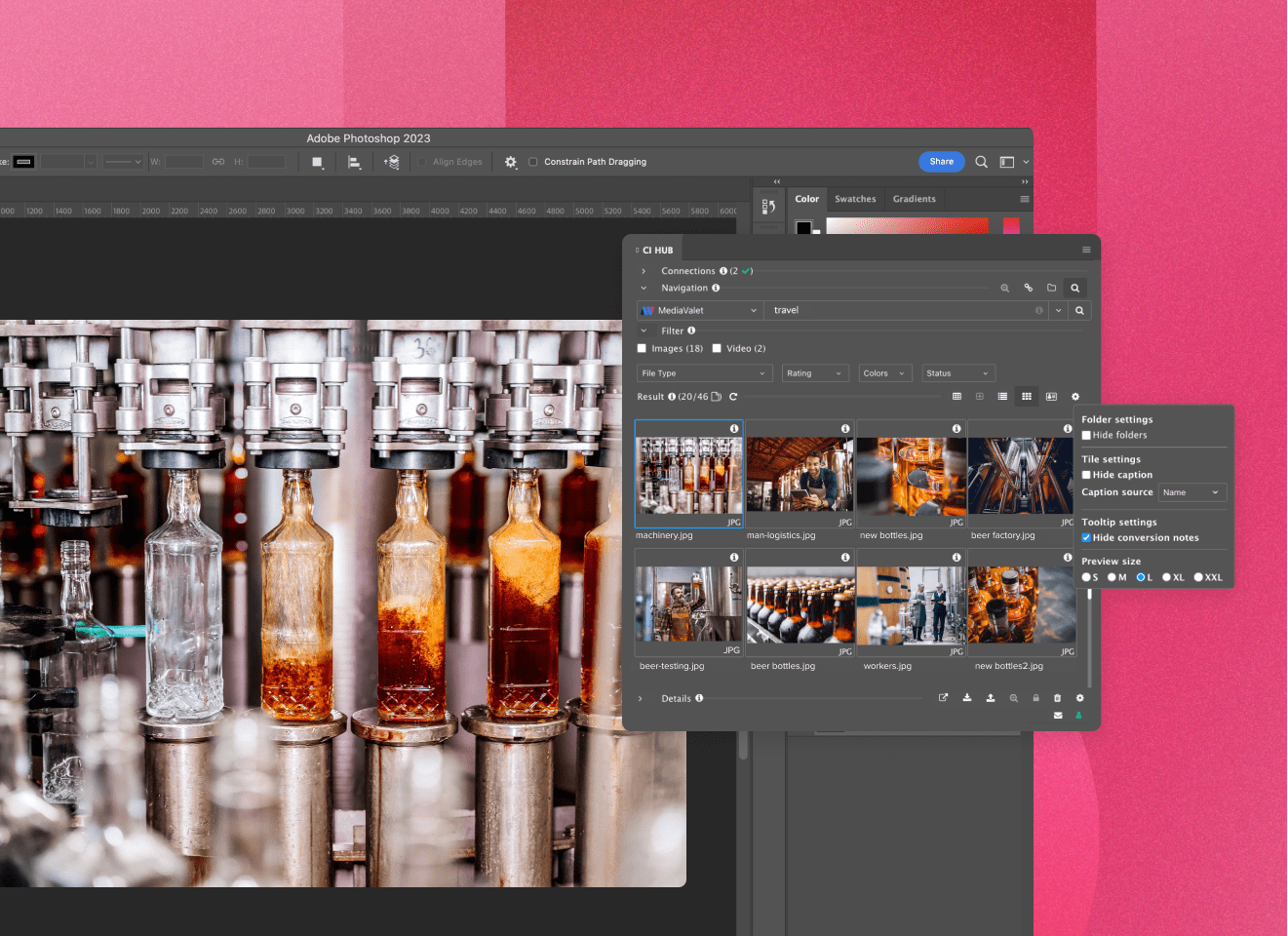Click the trash icon in the Details row
The width and height of the screenshot is (1288, 936).
pyautogui.click(x=1057, y=698)
